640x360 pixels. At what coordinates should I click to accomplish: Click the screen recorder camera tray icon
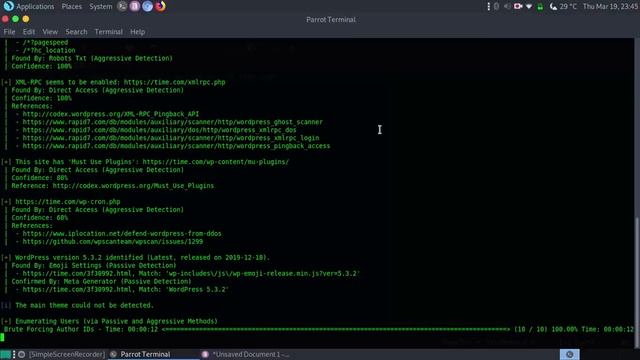point(518,7)
